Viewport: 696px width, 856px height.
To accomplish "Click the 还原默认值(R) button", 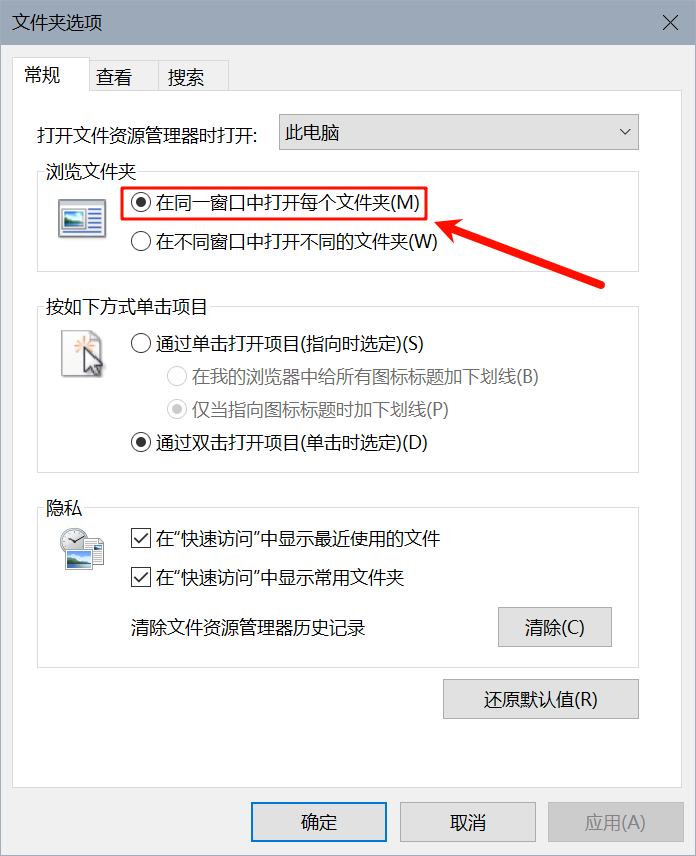I will [540, 699].
